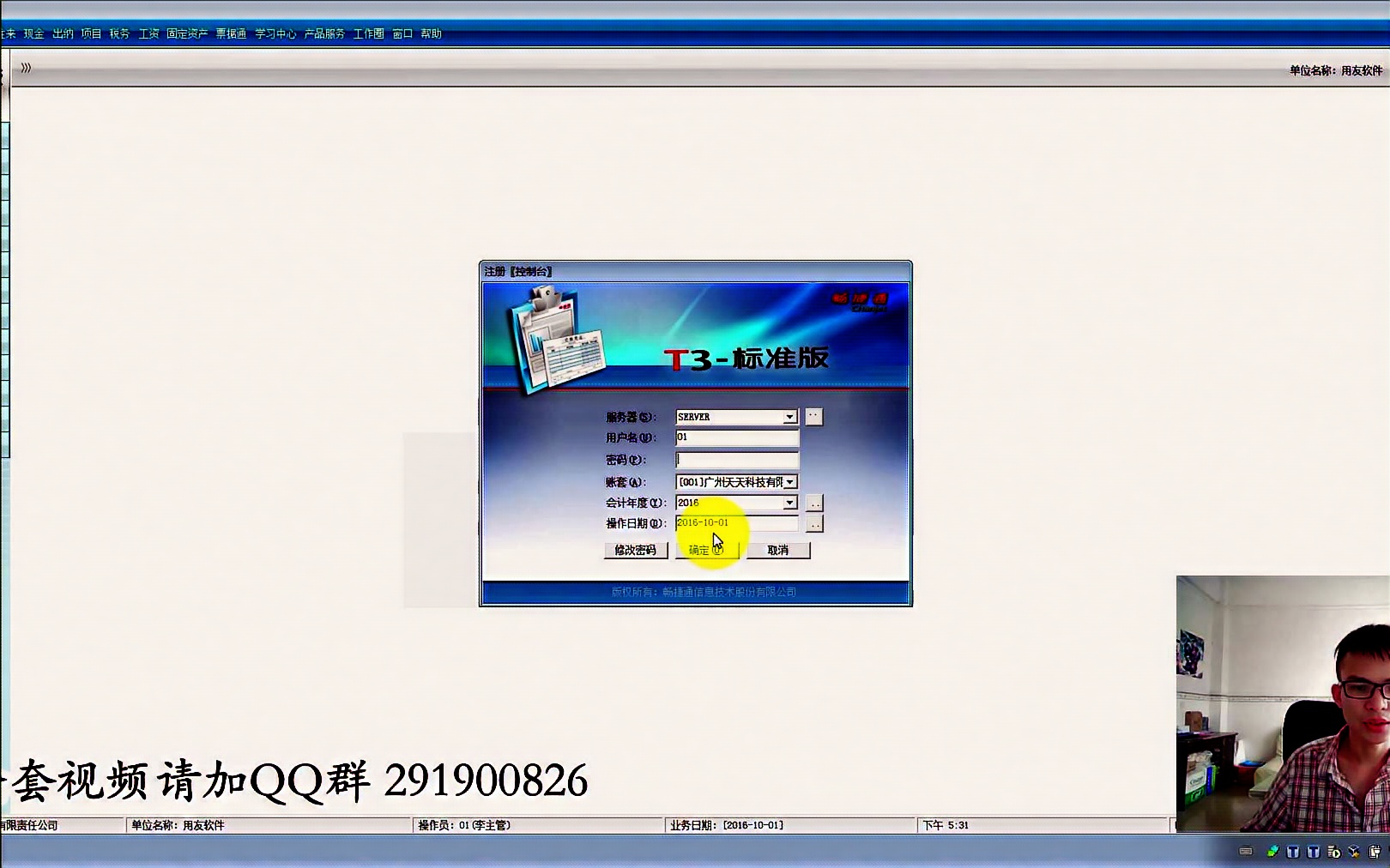Click the browse button beside 服务器
The width and height of the screenshot is (1390, 868).
(813, 416)
